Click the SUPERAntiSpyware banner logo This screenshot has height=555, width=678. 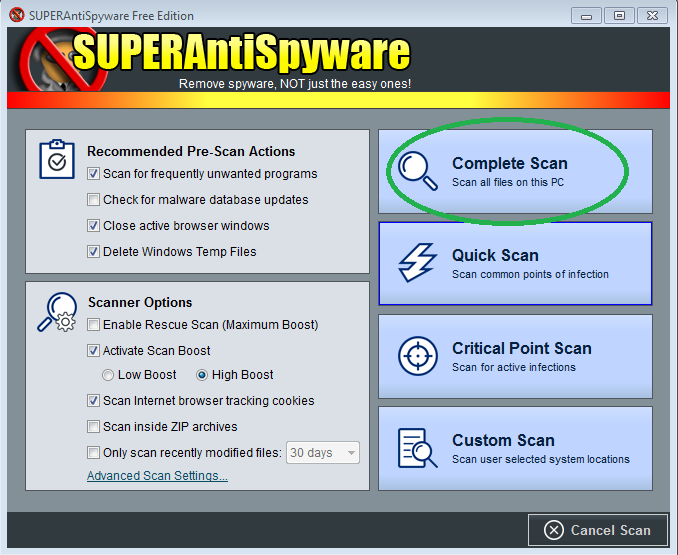pos(215,58)
